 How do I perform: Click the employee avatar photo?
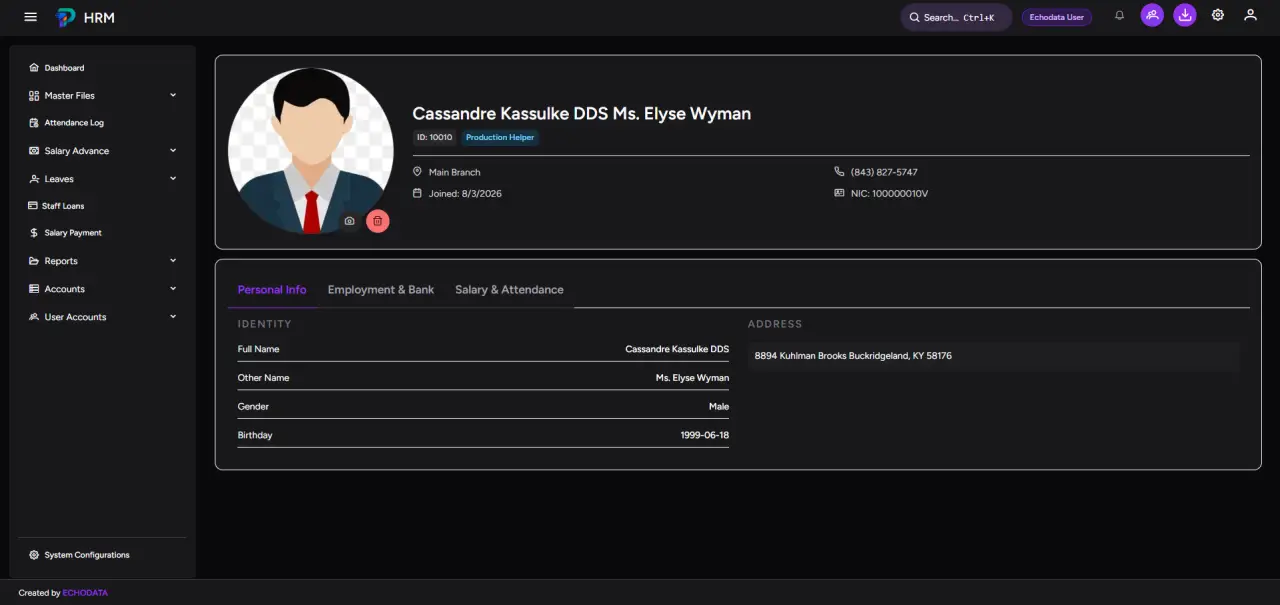tap(311, 151)
